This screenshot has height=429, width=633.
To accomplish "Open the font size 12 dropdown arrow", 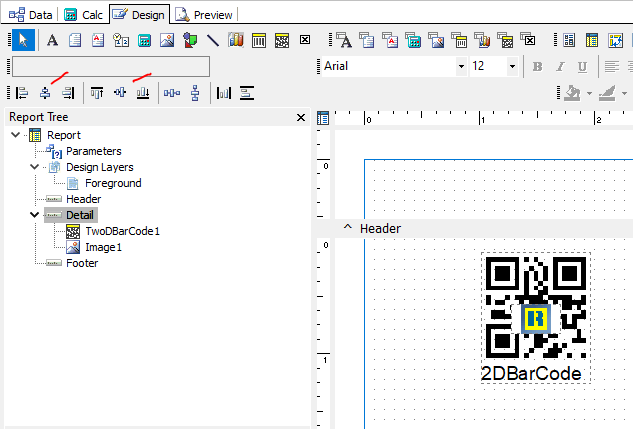I will coord(512,66).
